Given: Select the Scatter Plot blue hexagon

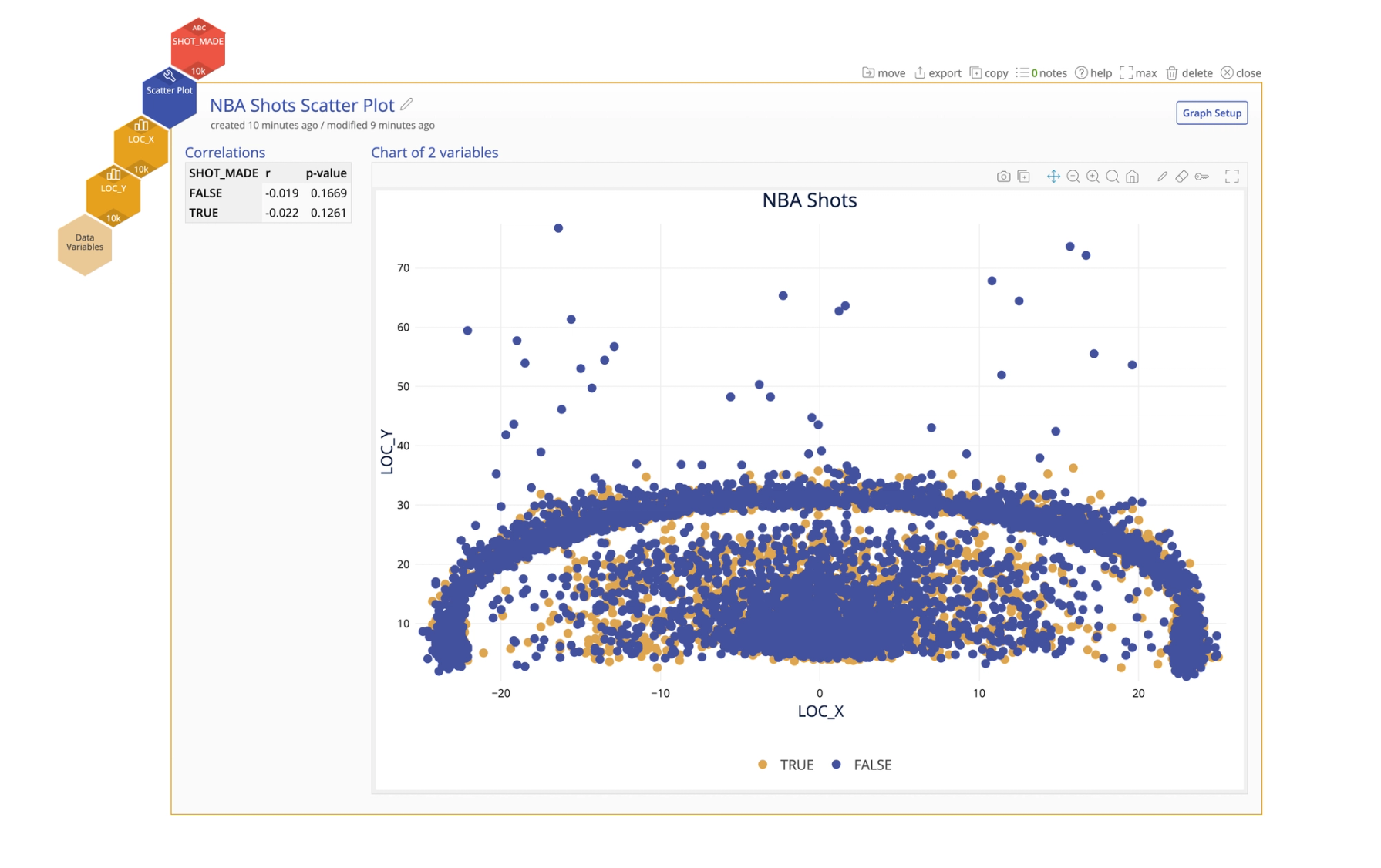Looking at the screenshot, I should (x=170, y=97).
